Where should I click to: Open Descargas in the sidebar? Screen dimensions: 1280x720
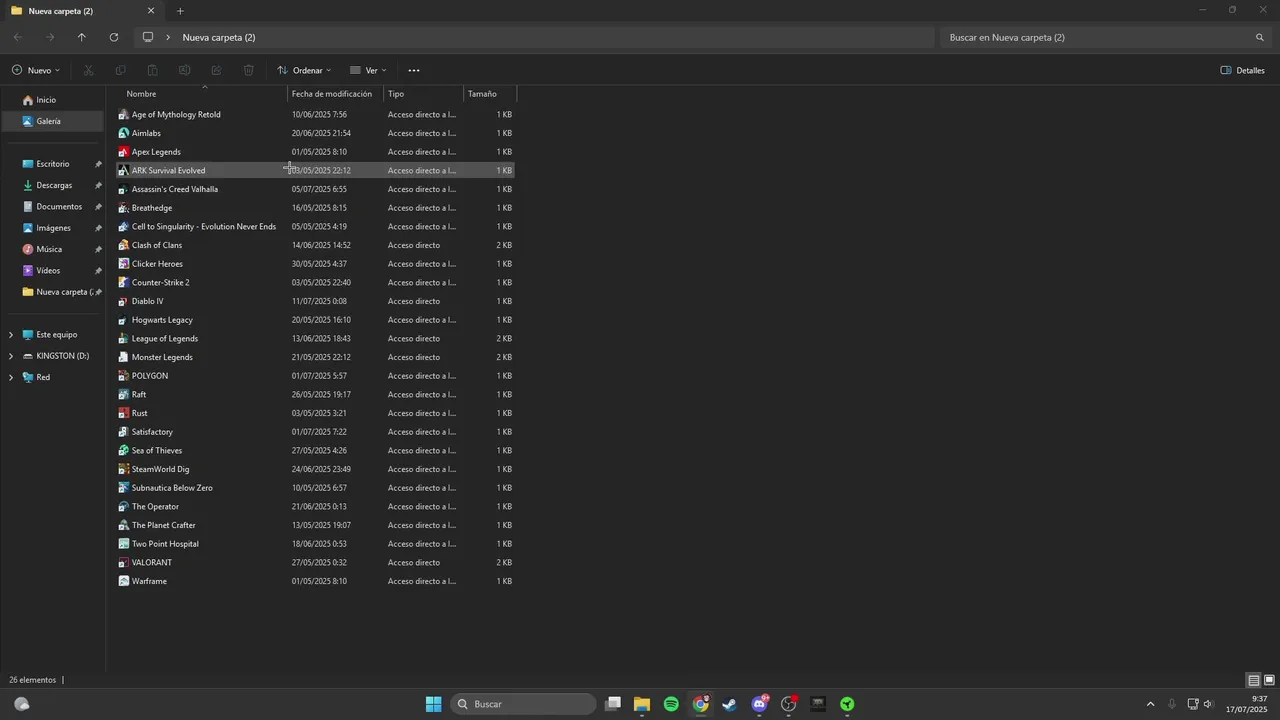pos(54,185)
